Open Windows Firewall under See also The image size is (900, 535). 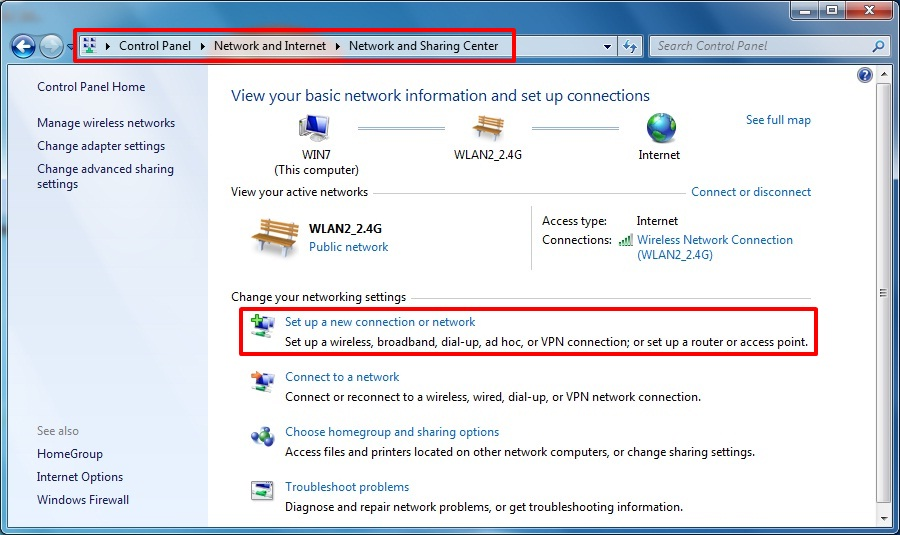point(83,500)
